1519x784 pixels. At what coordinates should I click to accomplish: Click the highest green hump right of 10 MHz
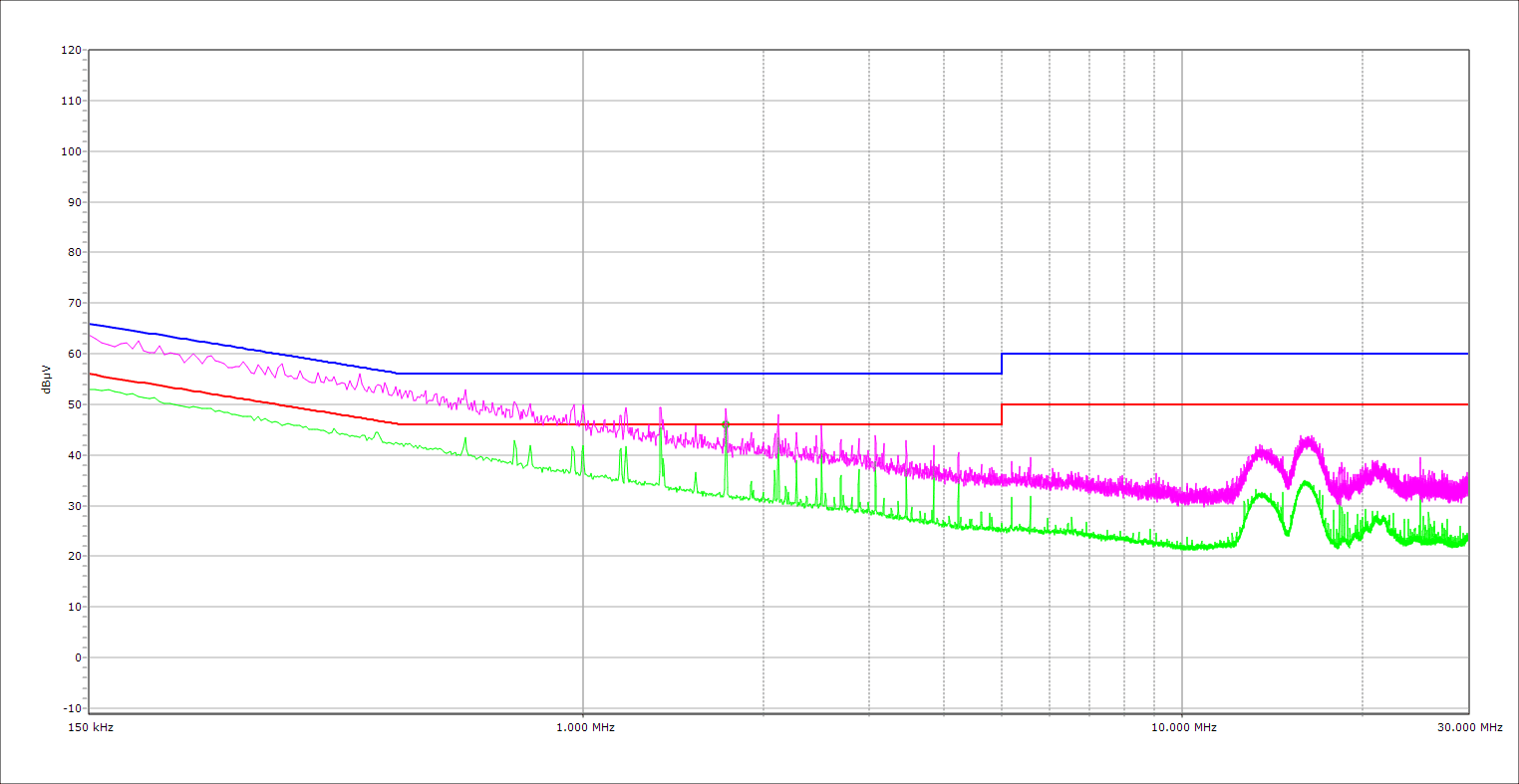pos(1306,483)
